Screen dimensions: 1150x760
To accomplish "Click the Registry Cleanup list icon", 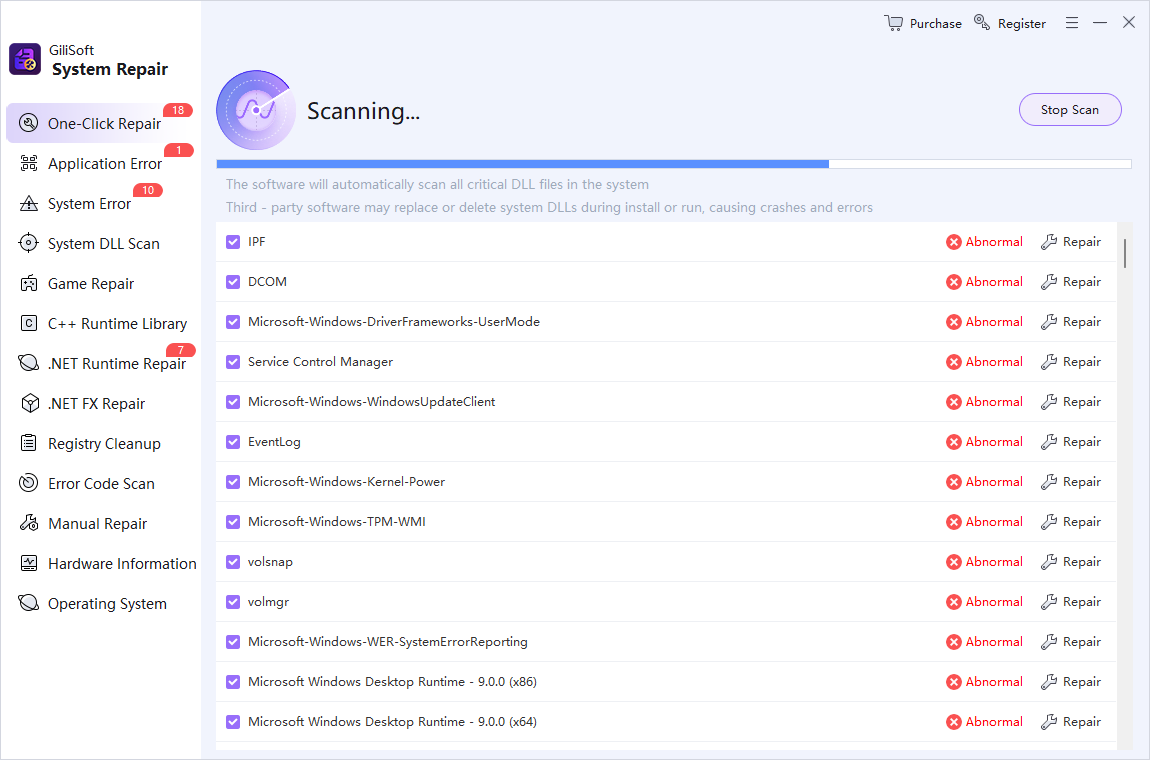I will click(29, 443).
